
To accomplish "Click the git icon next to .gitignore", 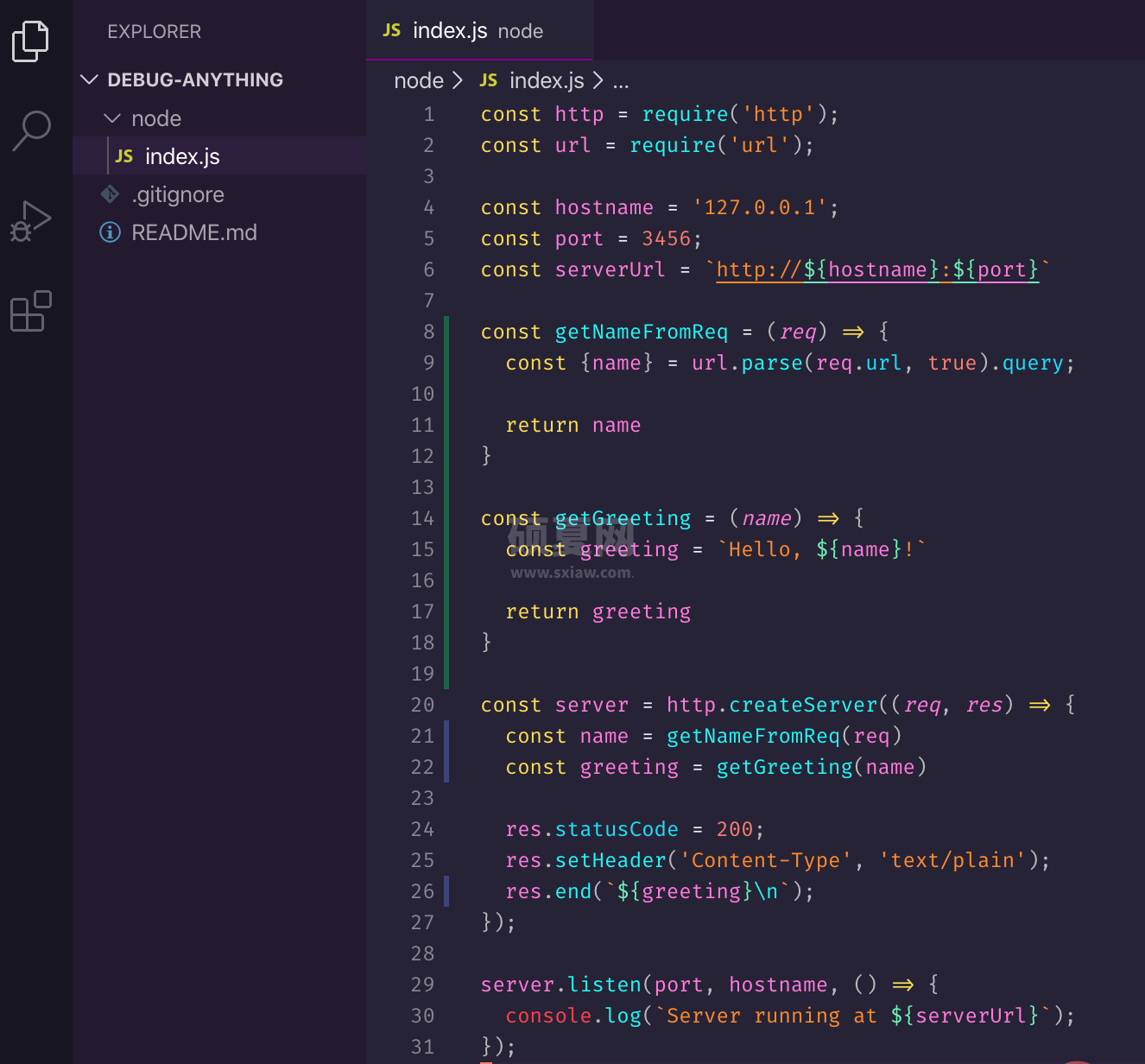I will 111,194.
